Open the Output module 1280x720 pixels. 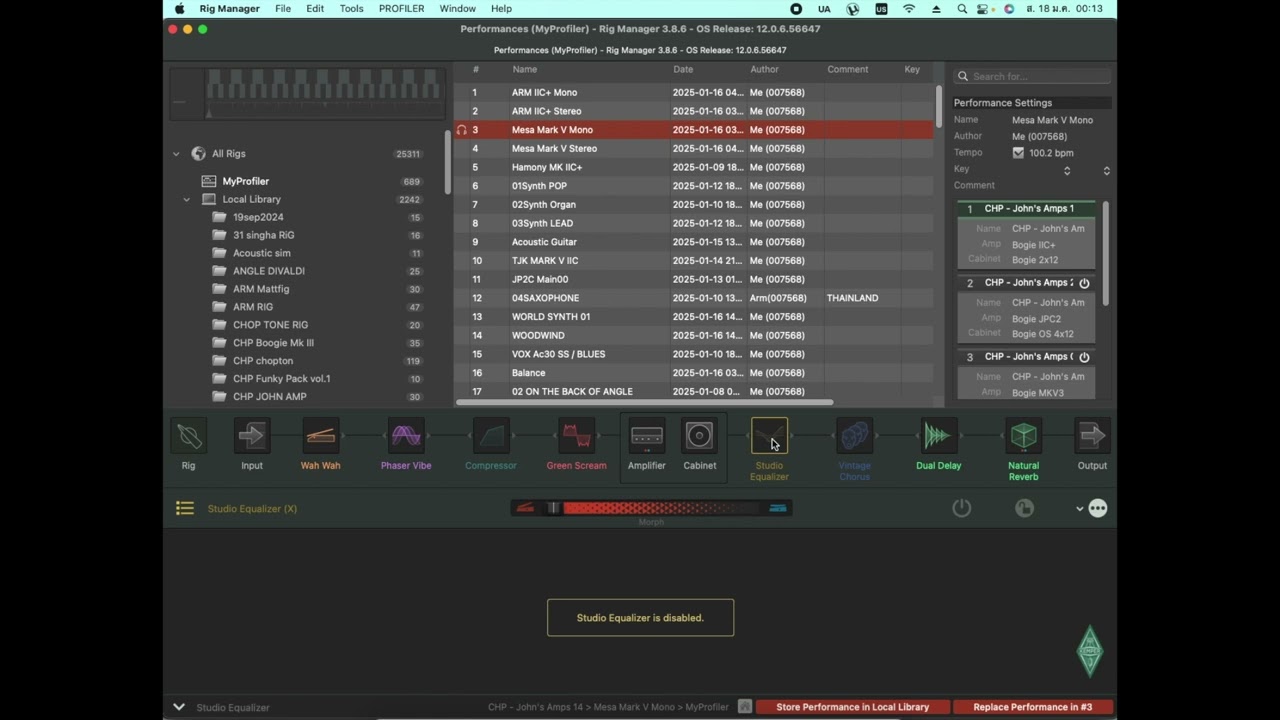click(1092, 436)
